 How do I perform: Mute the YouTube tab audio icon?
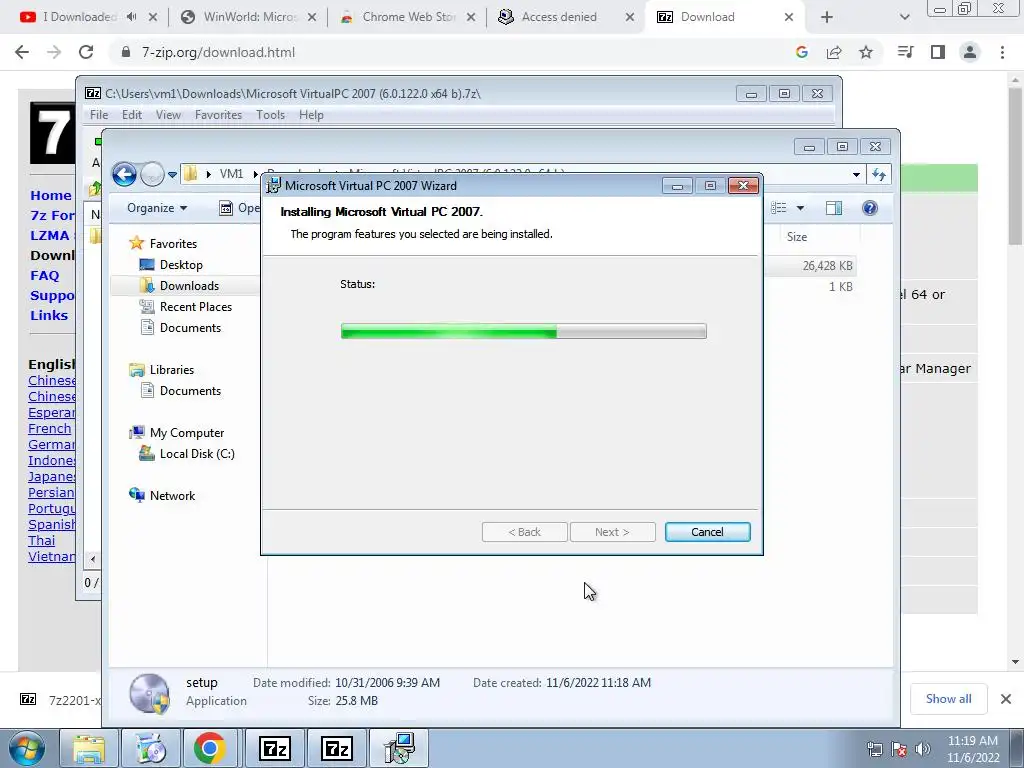[x=131, y=17]
